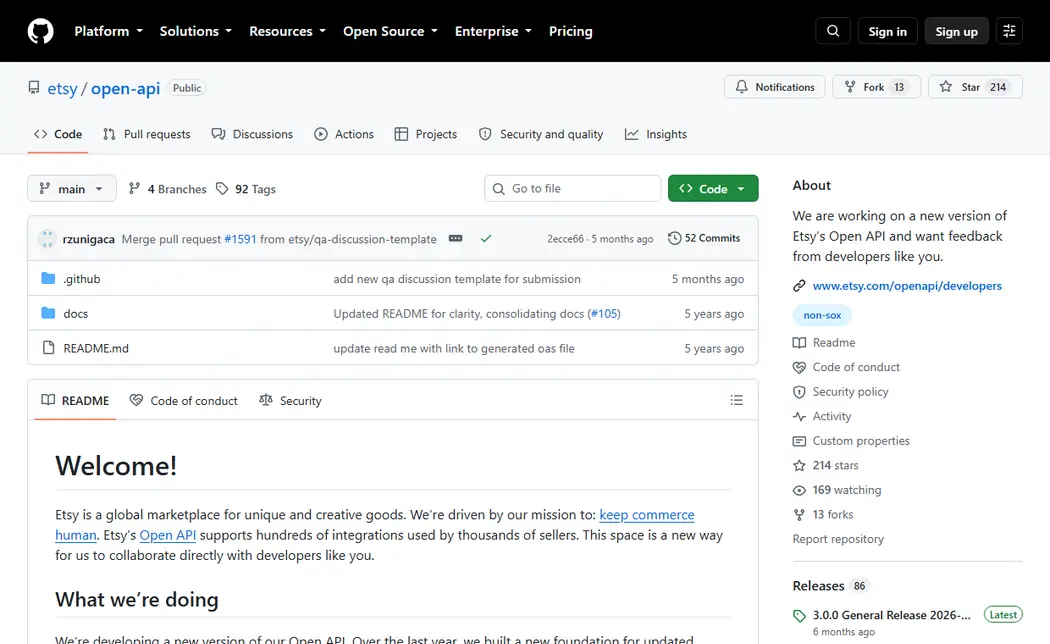The image size is (1050, 644).
Task: Open Pricing in top navigation
Action: click(x=571, y=31)
